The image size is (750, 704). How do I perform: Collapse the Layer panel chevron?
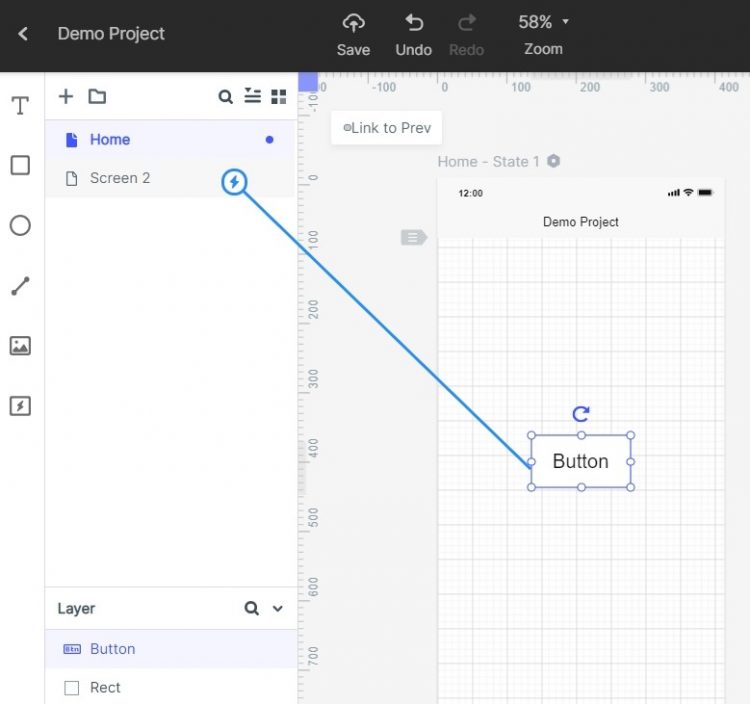pyautogui.click(x=277, y=609)
